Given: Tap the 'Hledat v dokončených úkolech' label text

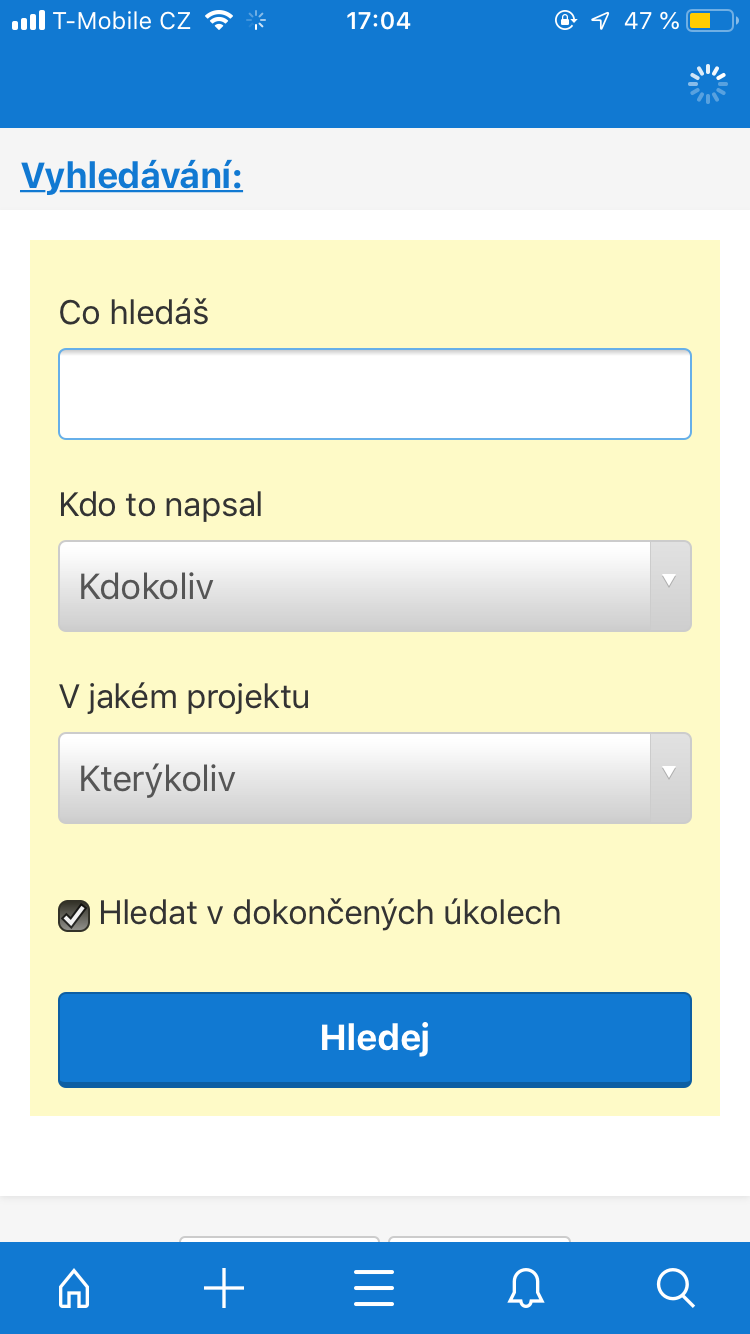Looking at the screenshot, I should point(329,913).
